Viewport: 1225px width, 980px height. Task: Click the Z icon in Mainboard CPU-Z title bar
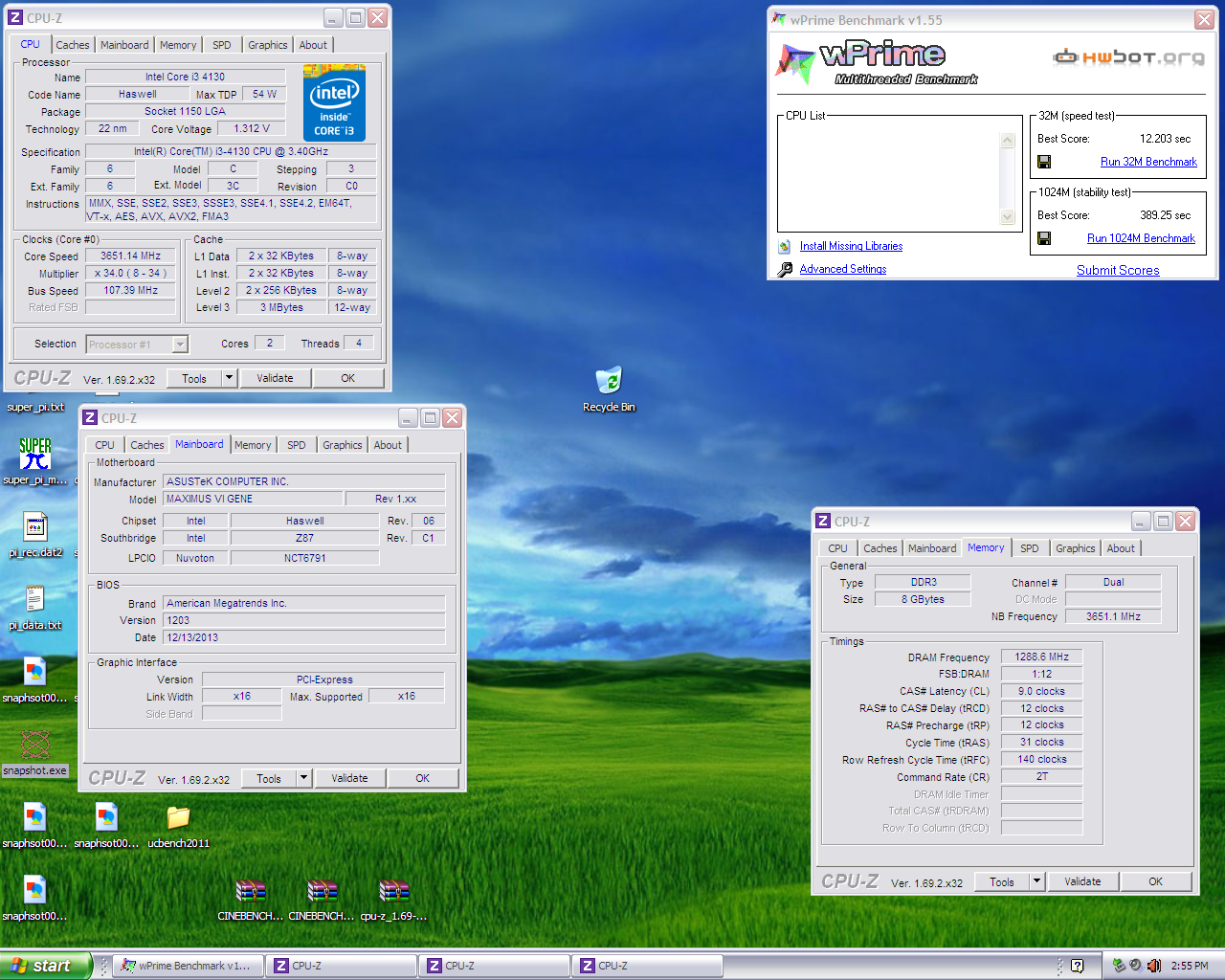coord(90,418)
